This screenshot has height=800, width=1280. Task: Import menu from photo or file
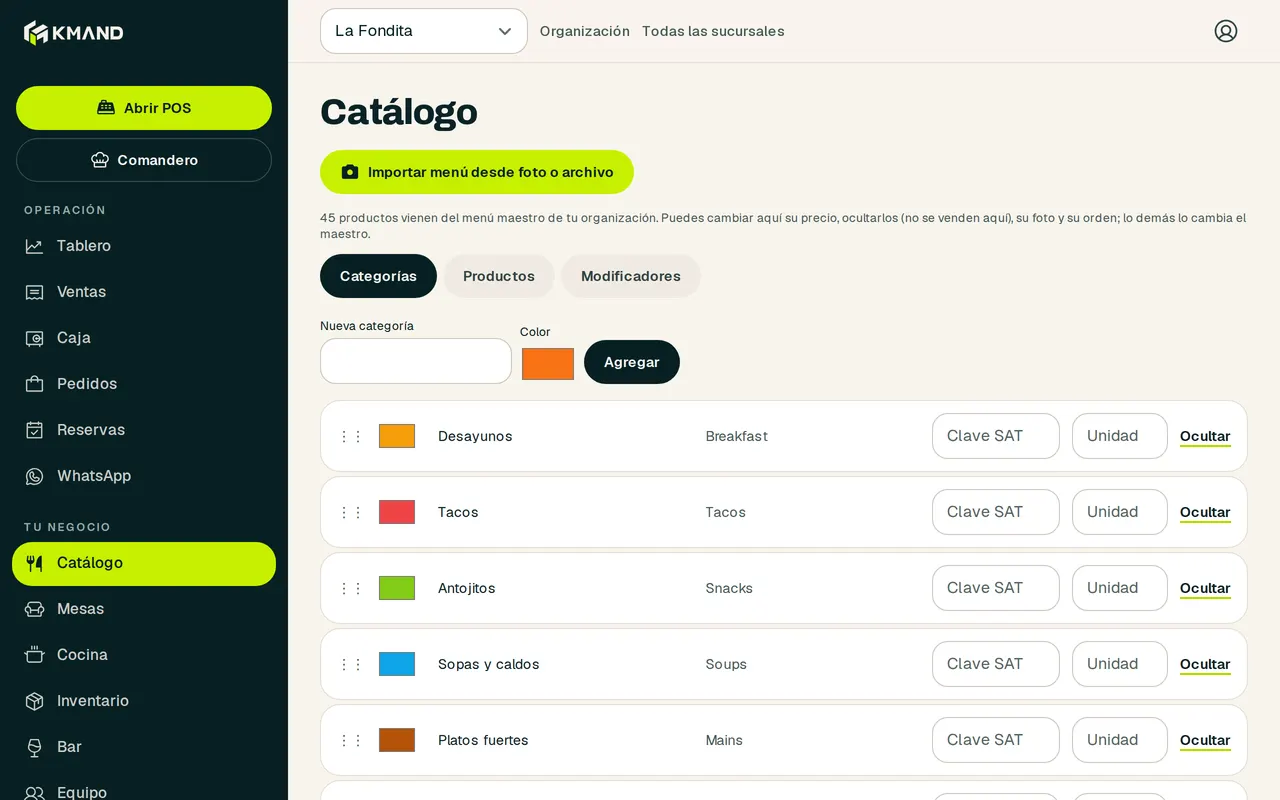pos(477,172)
